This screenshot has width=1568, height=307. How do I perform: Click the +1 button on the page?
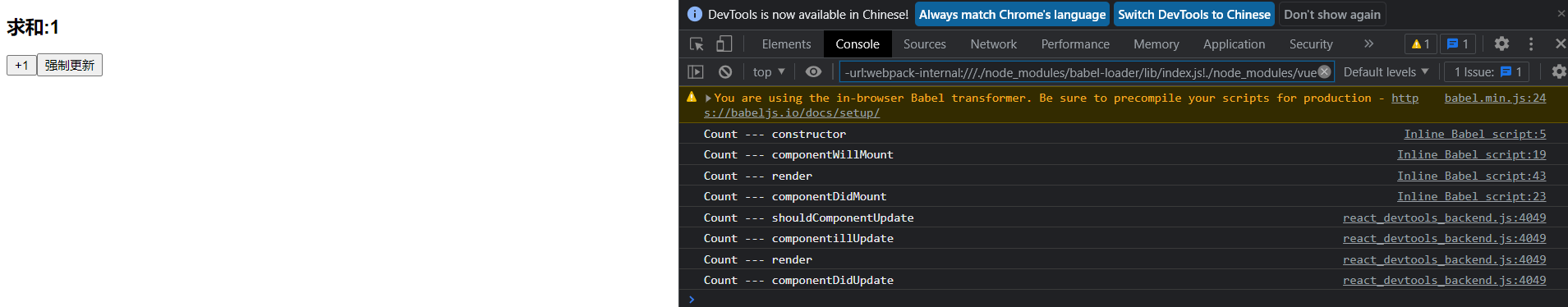21,65
